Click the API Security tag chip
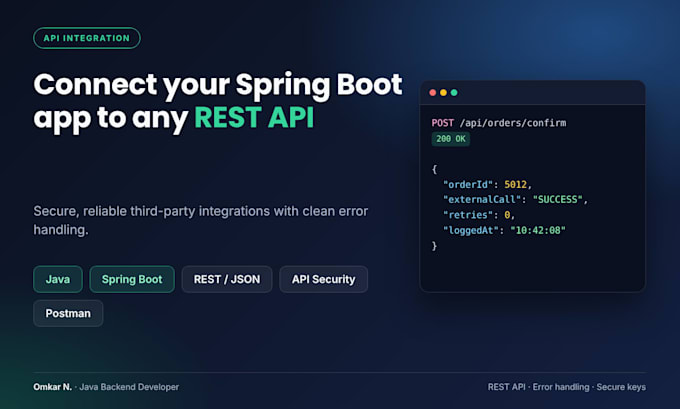Image resolution: width=680 pixels, height=409 pixels. pyautogui.click(x=324, y=279)
